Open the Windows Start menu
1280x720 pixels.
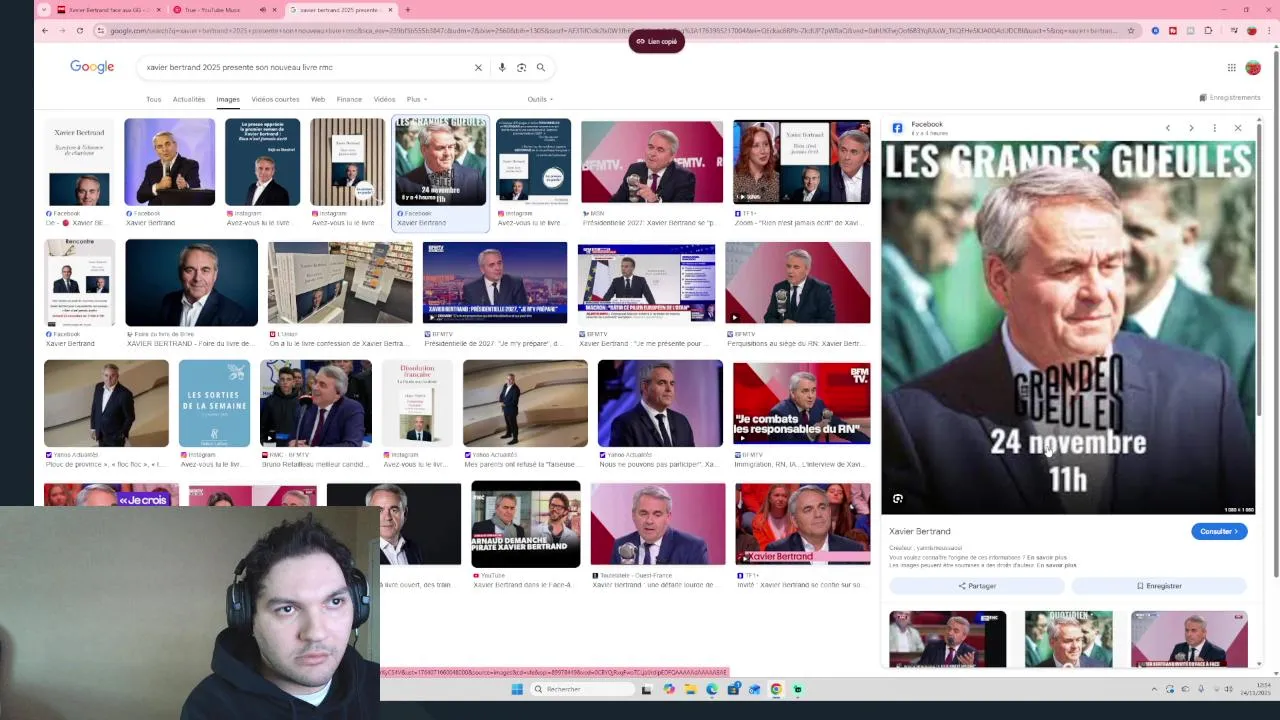coord(517,689)
